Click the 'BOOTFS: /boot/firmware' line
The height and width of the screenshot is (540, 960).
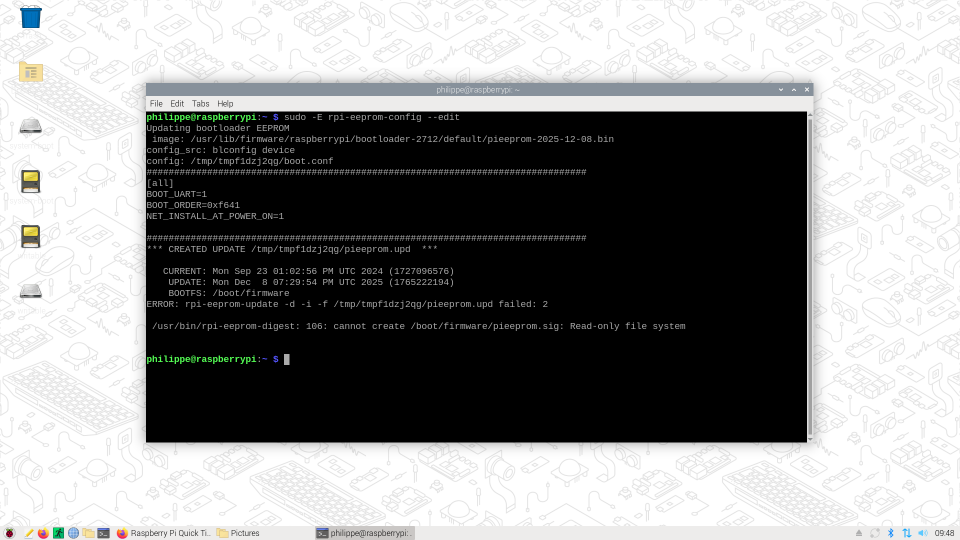229,293
